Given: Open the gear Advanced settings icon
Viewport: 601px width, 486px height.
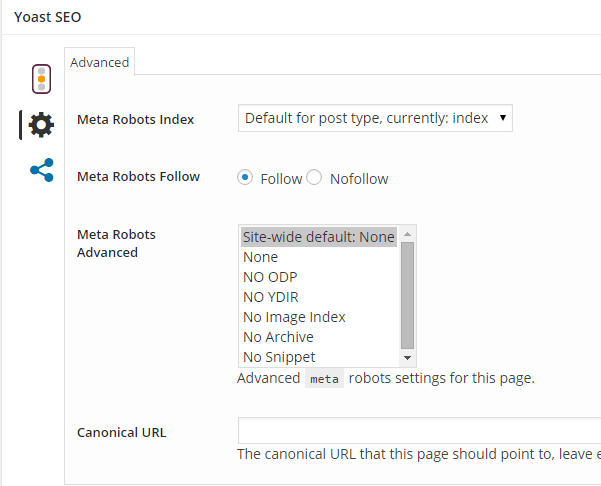Looking at the screenshot, I should [41, 125].
